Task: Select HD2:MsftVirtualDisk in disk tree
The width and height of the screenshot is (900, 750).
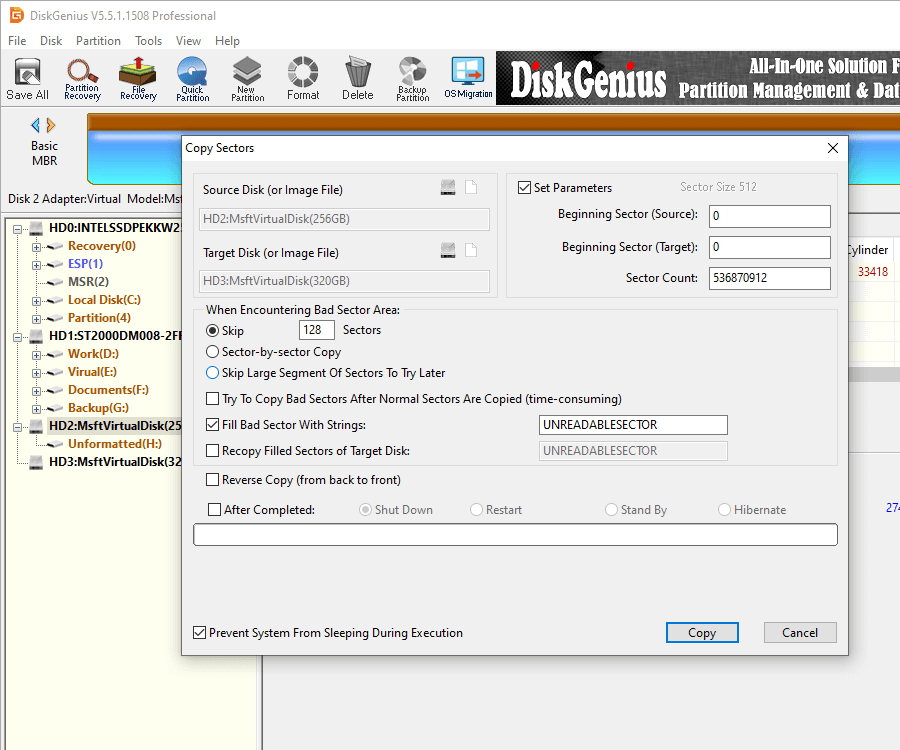Action: click(x=115, y=426)
